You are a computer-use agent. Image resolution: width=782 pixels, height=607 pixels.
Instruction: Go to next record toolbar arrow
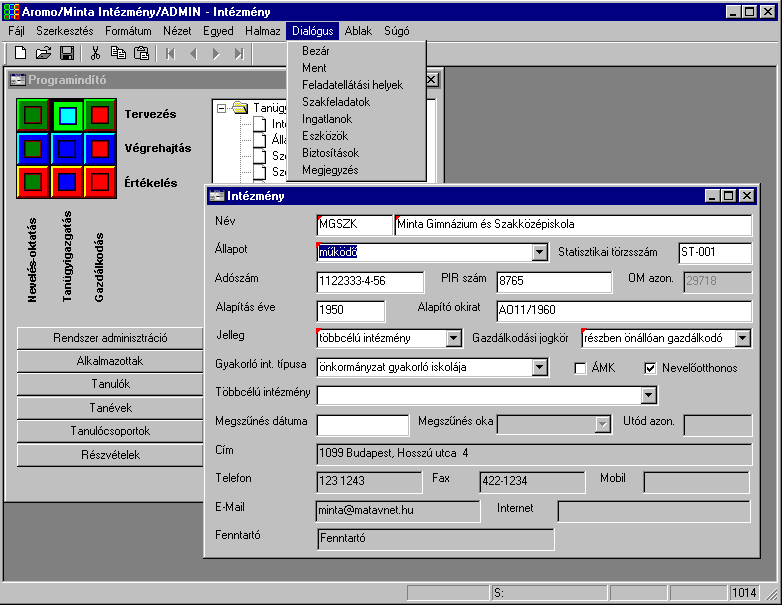click(x=216, y=53)
